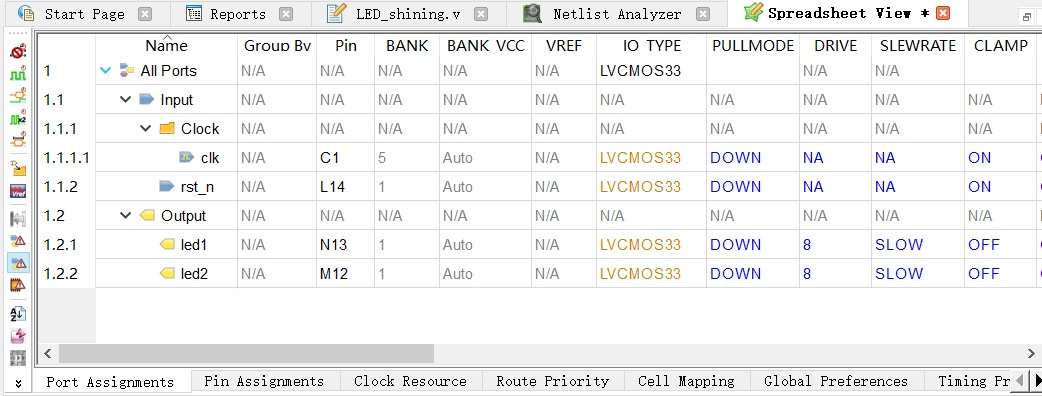
Task: Close the Reports tab
Action: coord(286,14)
